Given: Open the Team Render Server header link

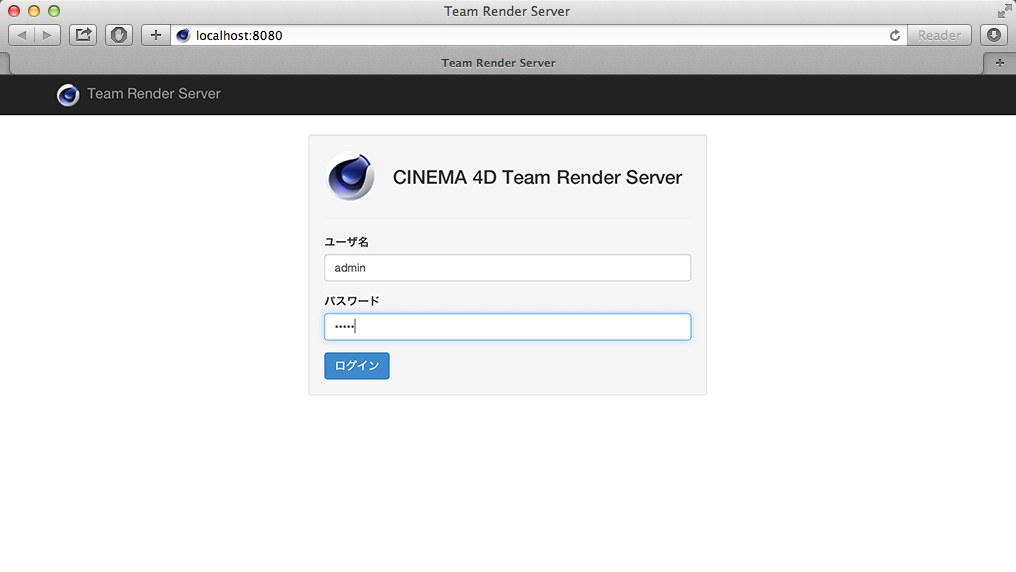Looking at the screenshot, I should [x=154, y=94].
